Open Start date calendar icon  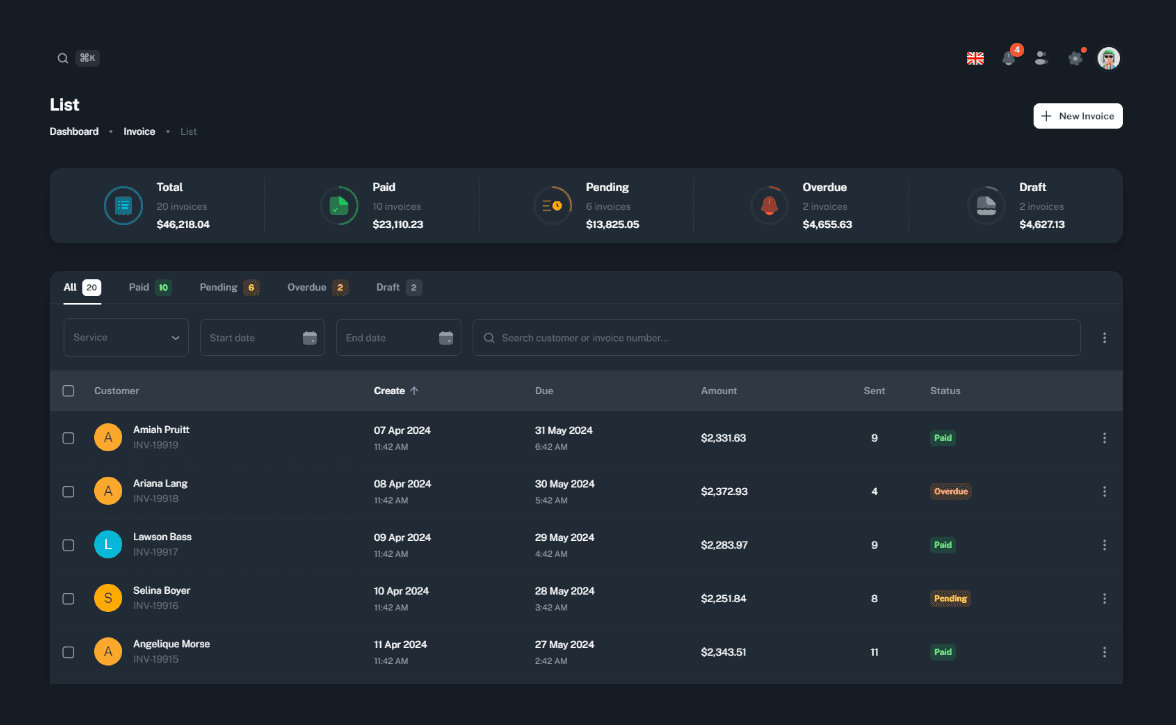pyautogui.click(x=310, y=338)
